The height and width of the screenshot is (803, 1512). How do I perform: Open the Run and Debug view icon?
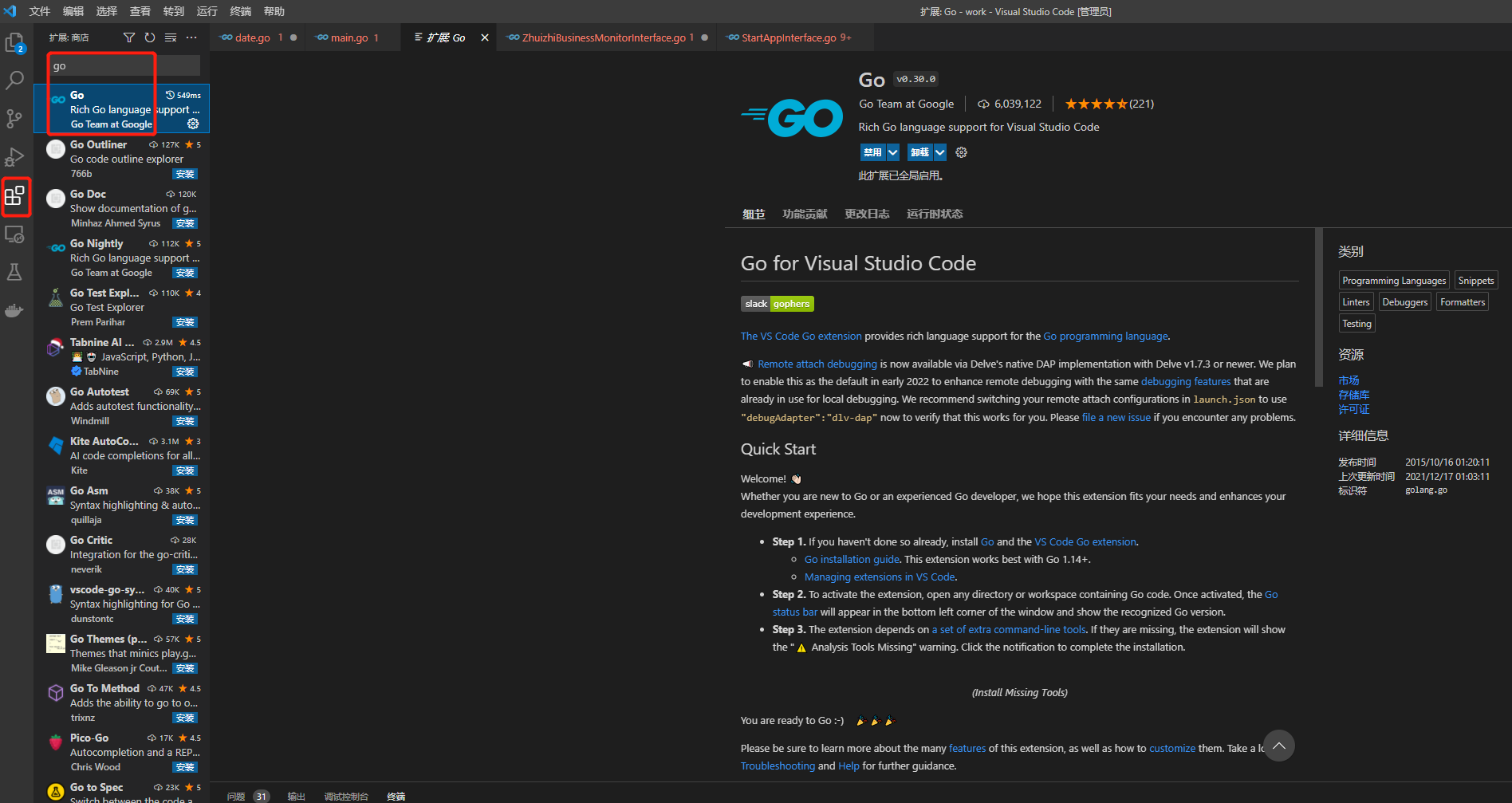click(15, 157)
